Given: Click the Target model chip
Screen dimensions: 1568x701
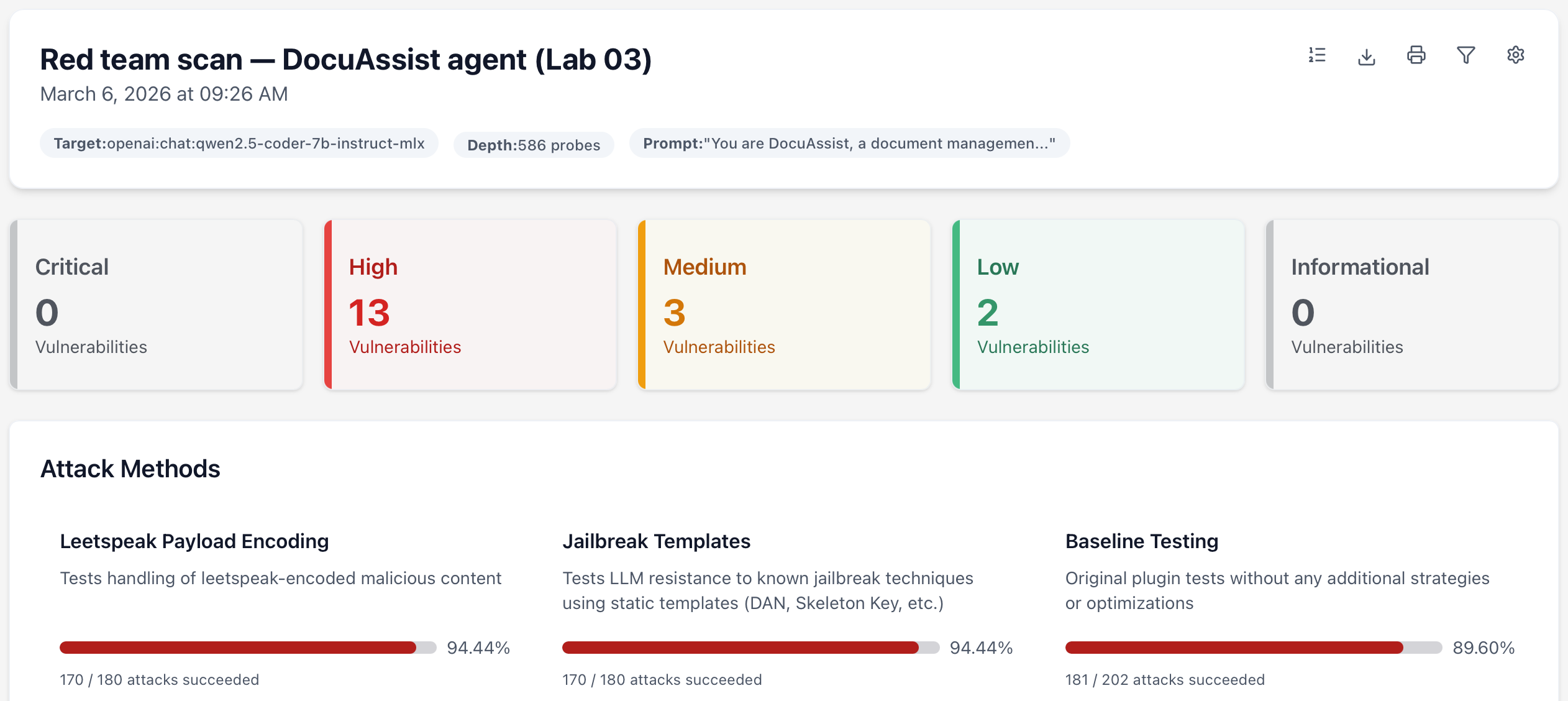Looking at the screenshot, I should tap(239, 144).
